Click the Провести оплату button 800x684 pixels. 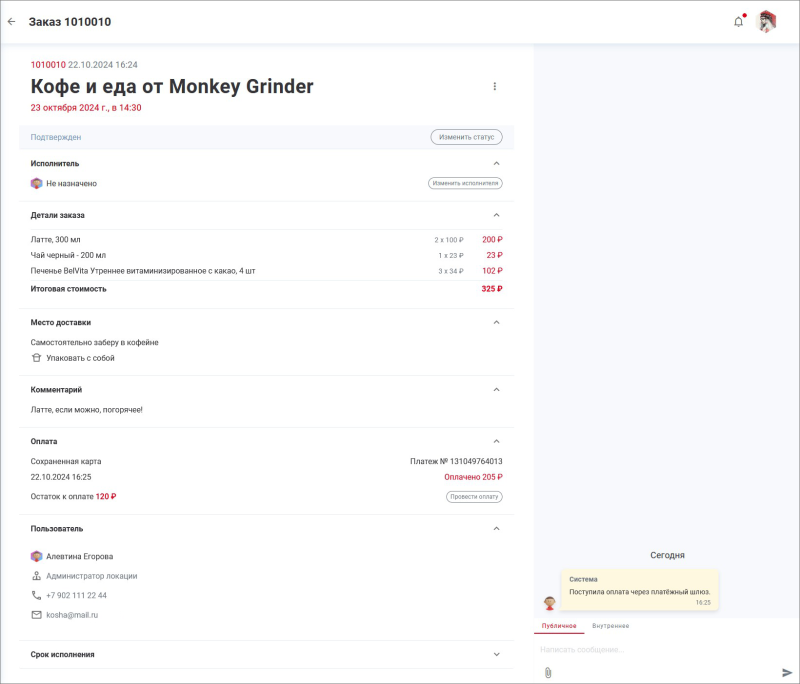[474, 497]
